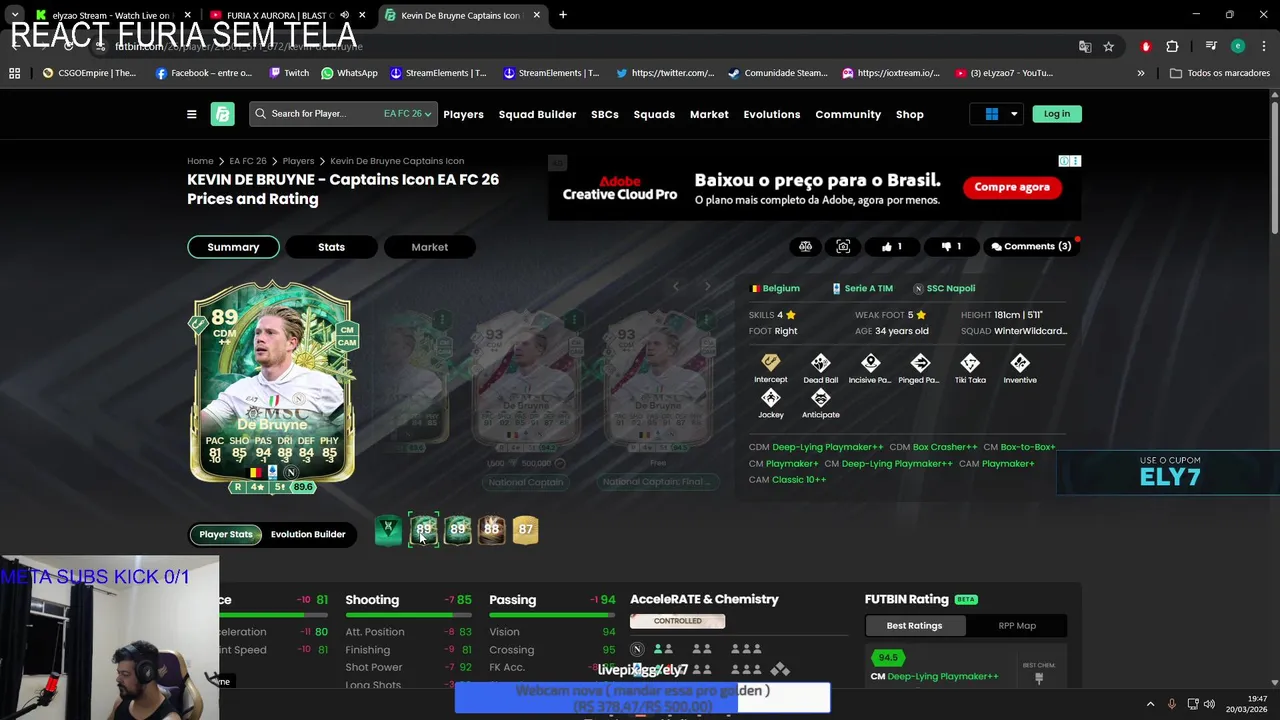The image size is (1280, 720).
Task: Select Best Ratings in FUTBIN Rating
Action: click(914, 626)
